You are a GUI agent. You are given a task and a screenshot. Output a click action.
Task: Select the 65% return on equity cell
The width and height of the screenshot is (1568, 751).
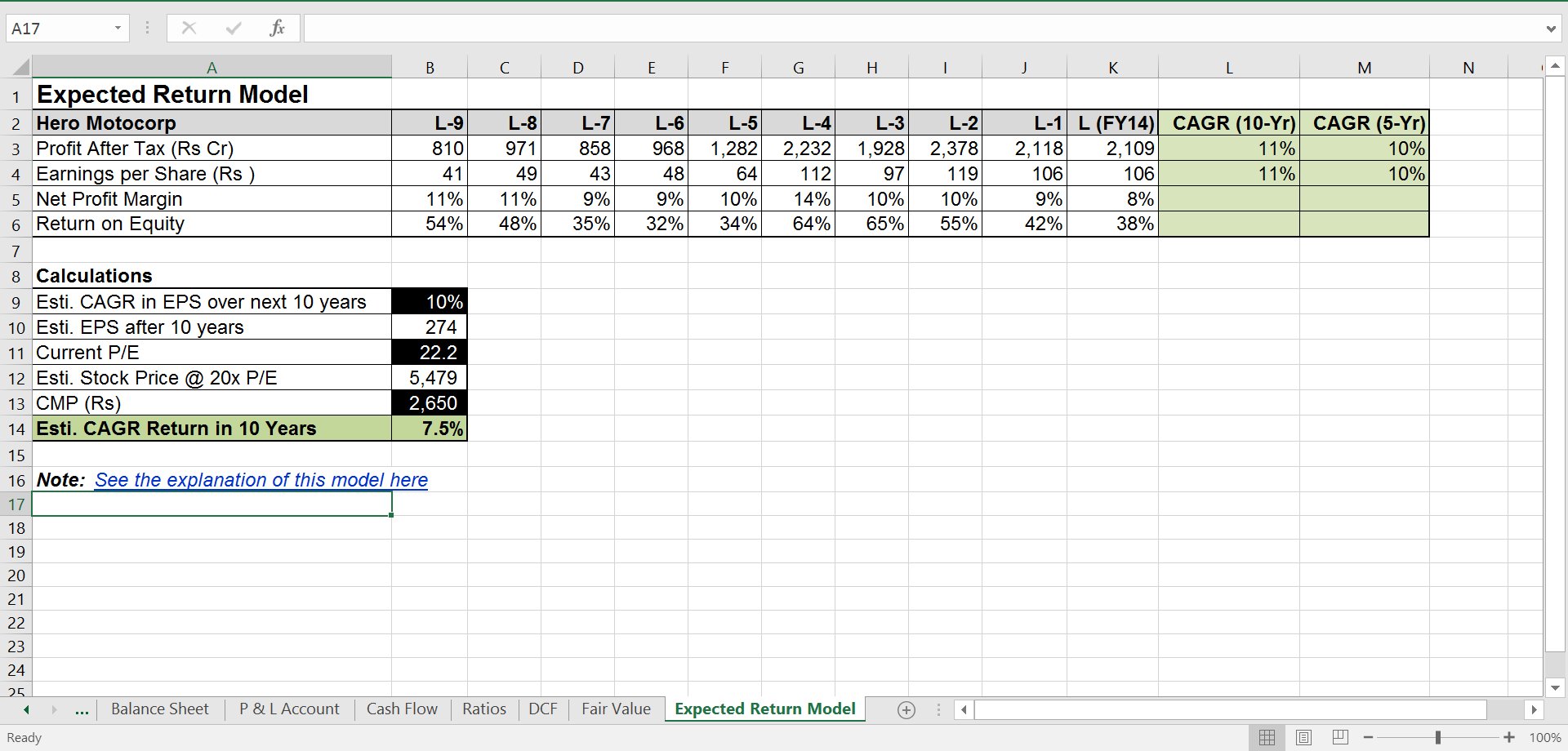click(x=871, y=224)
